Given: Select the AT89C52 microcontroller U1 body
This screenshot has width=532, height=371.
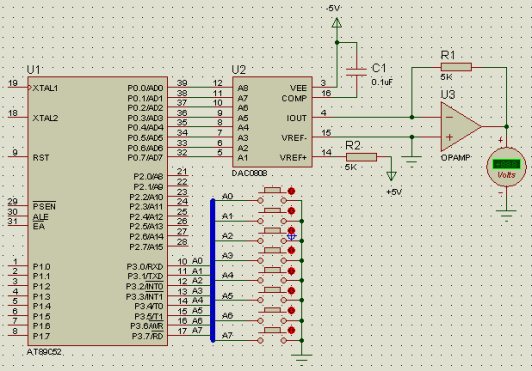Looking at the screenshot, I should coord(97,211).
